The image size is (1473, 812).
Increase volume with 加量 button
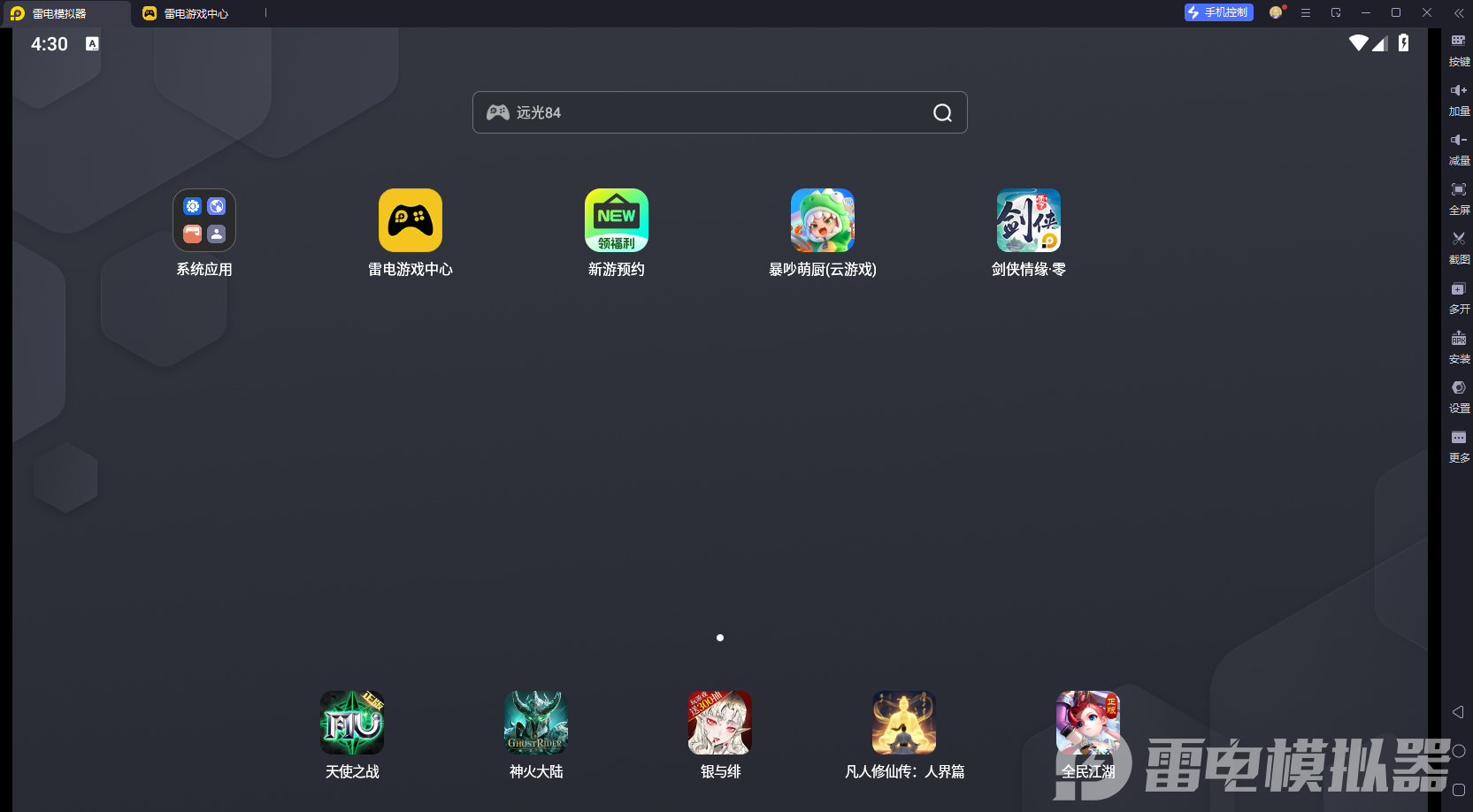point(1459,100)
